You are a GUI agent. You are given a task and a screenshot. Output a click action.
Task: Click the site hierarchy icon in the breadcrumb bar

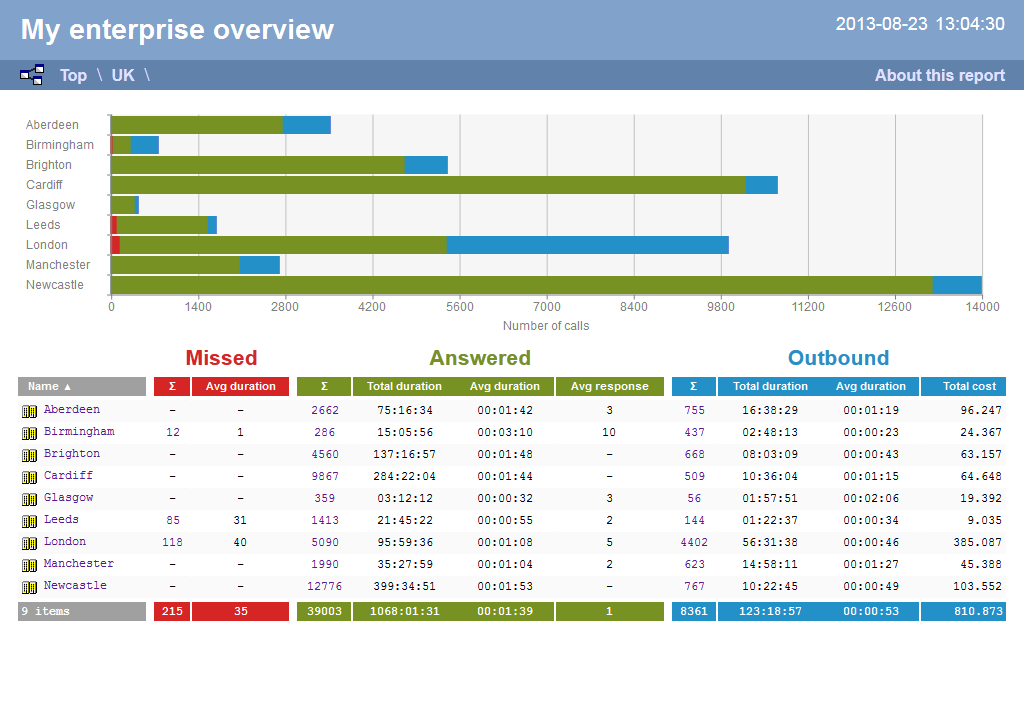[x=31, y=74]
